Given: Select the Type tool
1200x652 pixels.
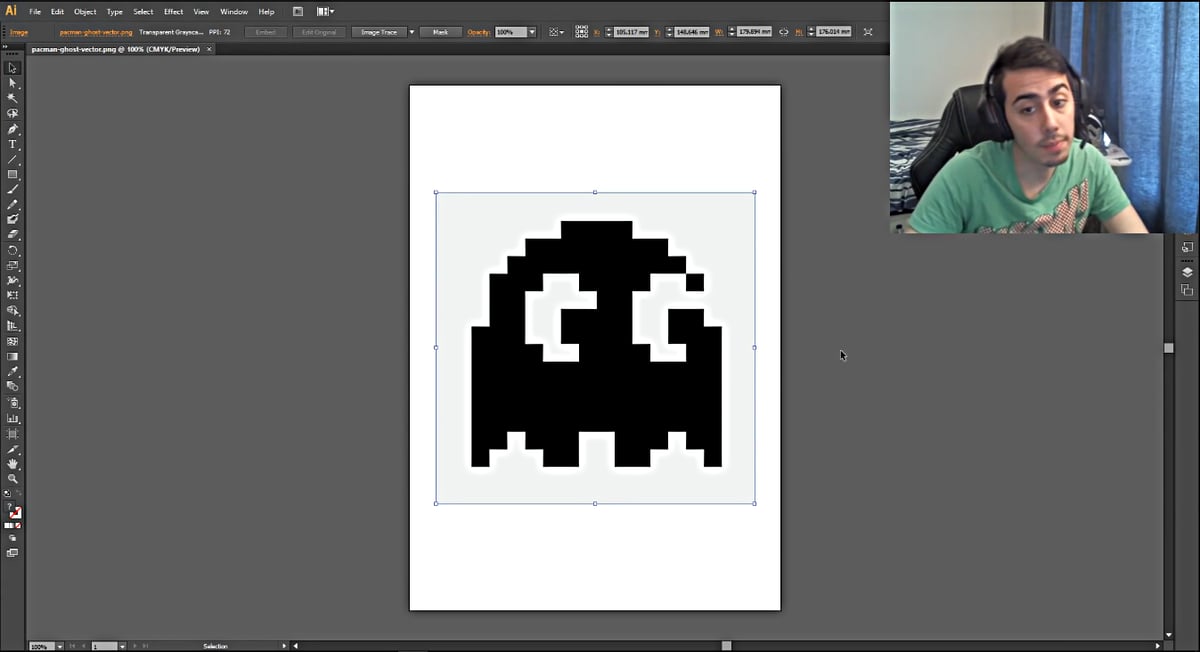Looking at the screenshot, I should pyautogui.click(x=13, y=144).
